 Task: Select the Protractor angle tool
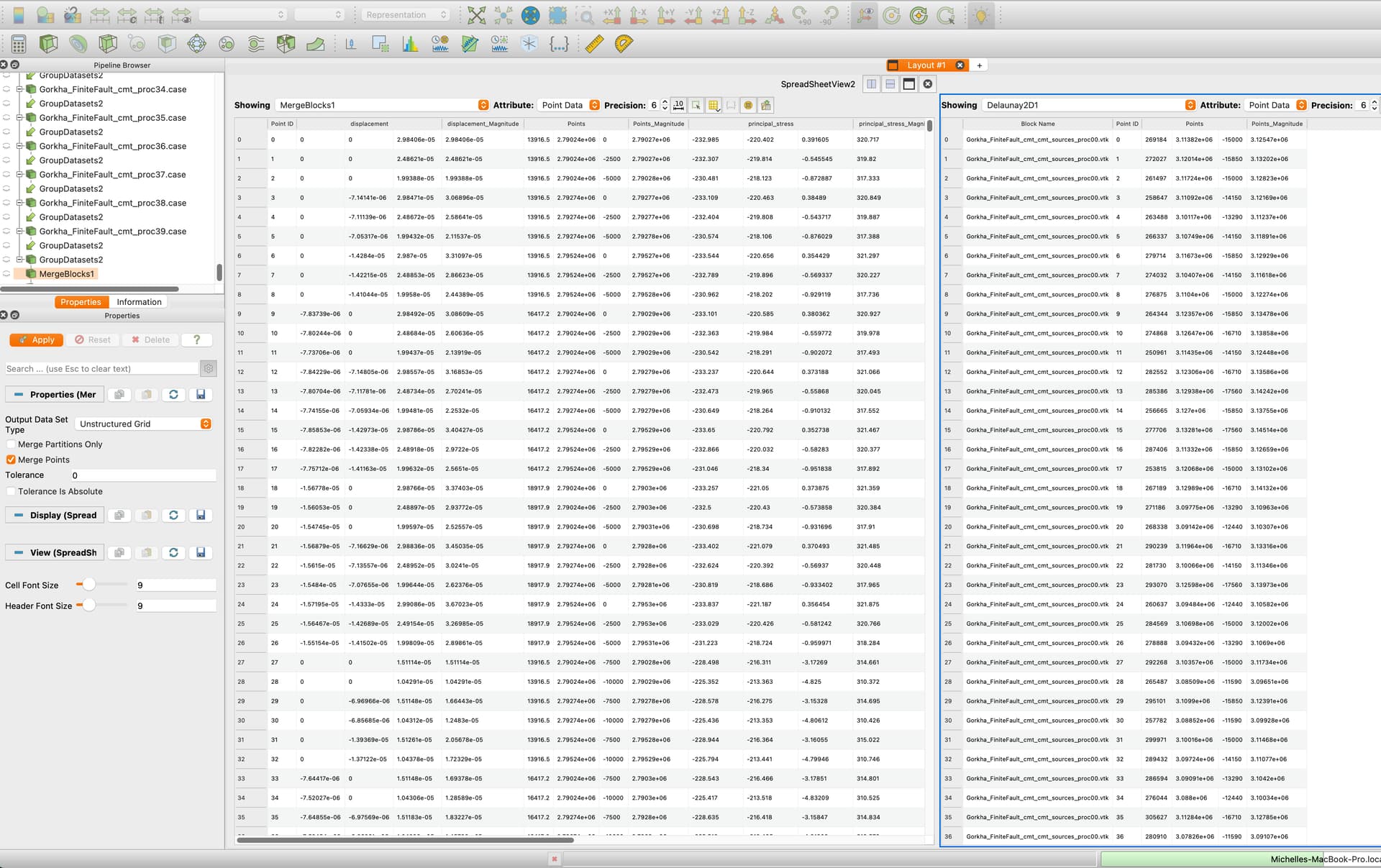coord(624,44)
